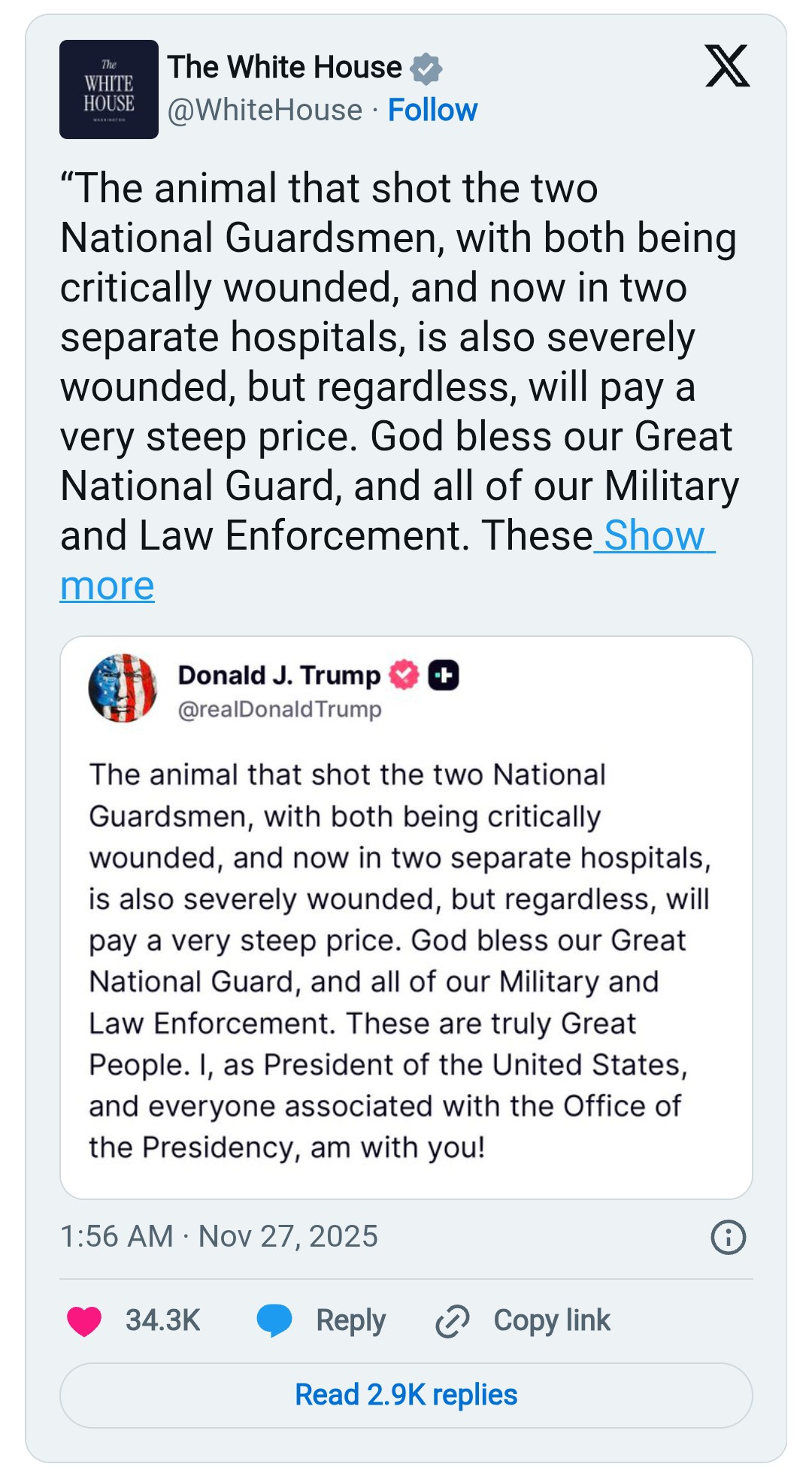Click the 34.3K likes count
This screenshot has height=1479, width=812.
(x=162, y=1320)
